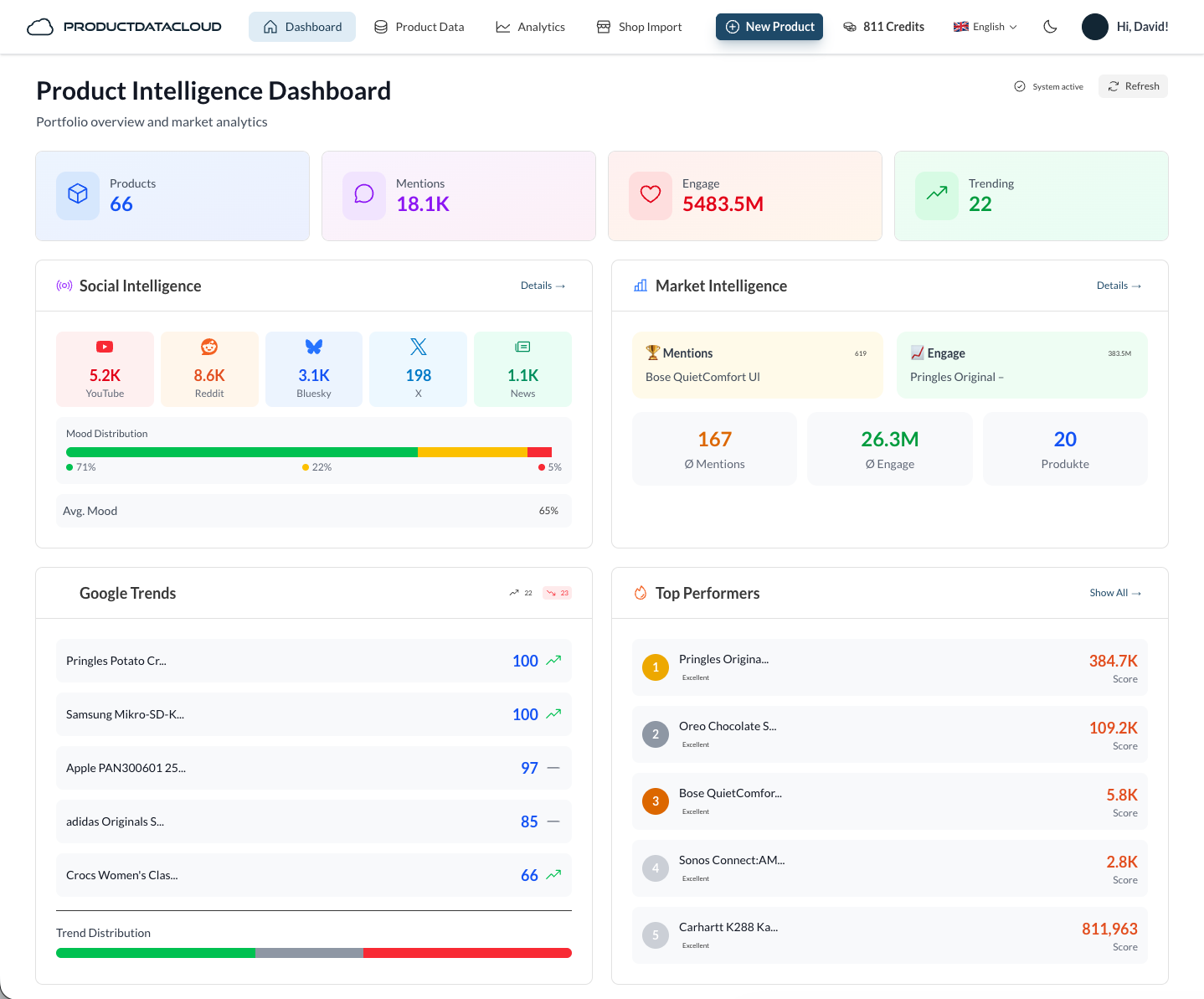
Task: Select the Reddit mascot icon
Action: point(209,347)
